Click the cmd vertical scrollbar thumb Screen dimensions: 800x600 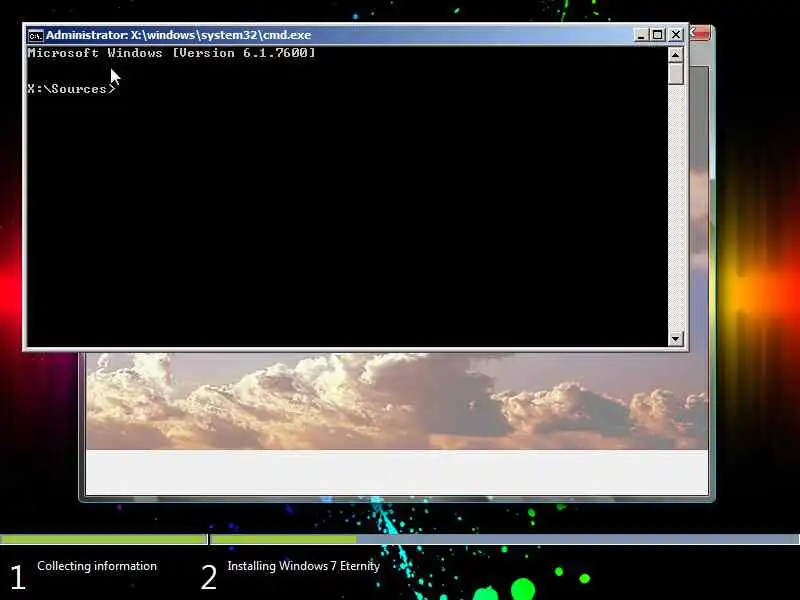[x=676, y=73]
